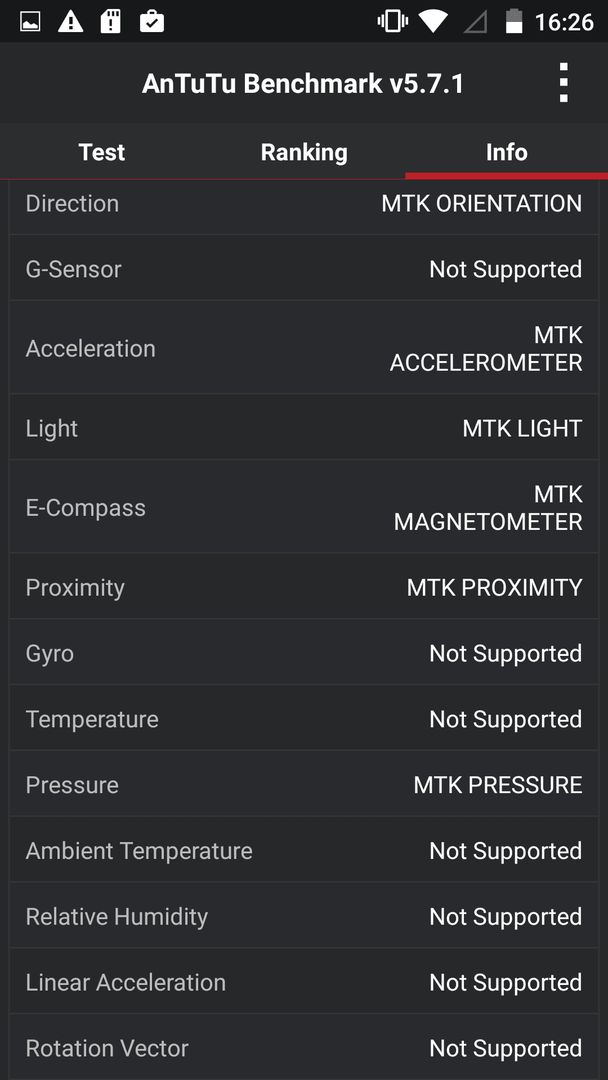This screenshot has width=608, height=1080.
Task: Open the three-dot overflow menu
Action: [x=563, y=83]
